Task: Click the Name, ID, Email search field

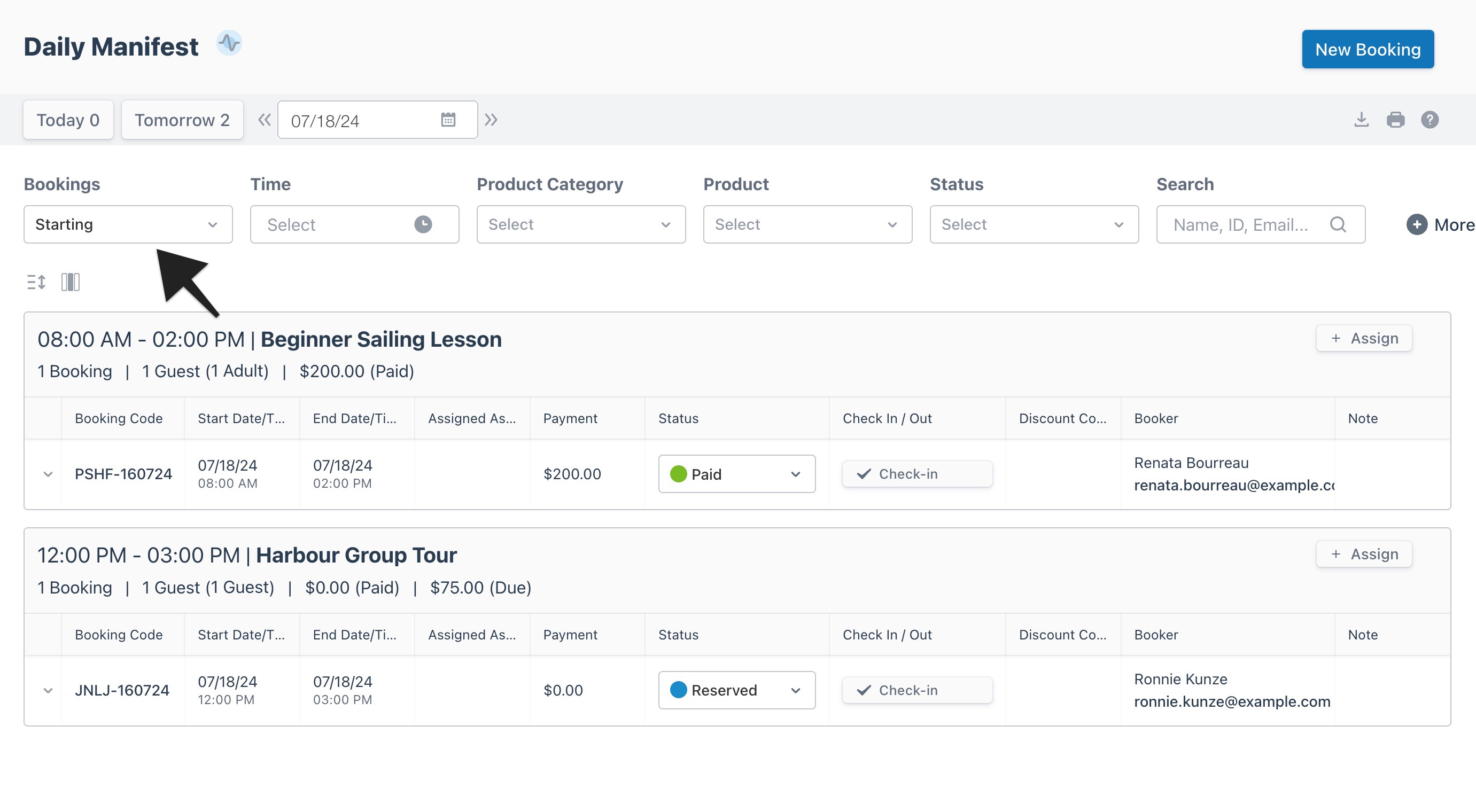Action: coord(1261,224)
